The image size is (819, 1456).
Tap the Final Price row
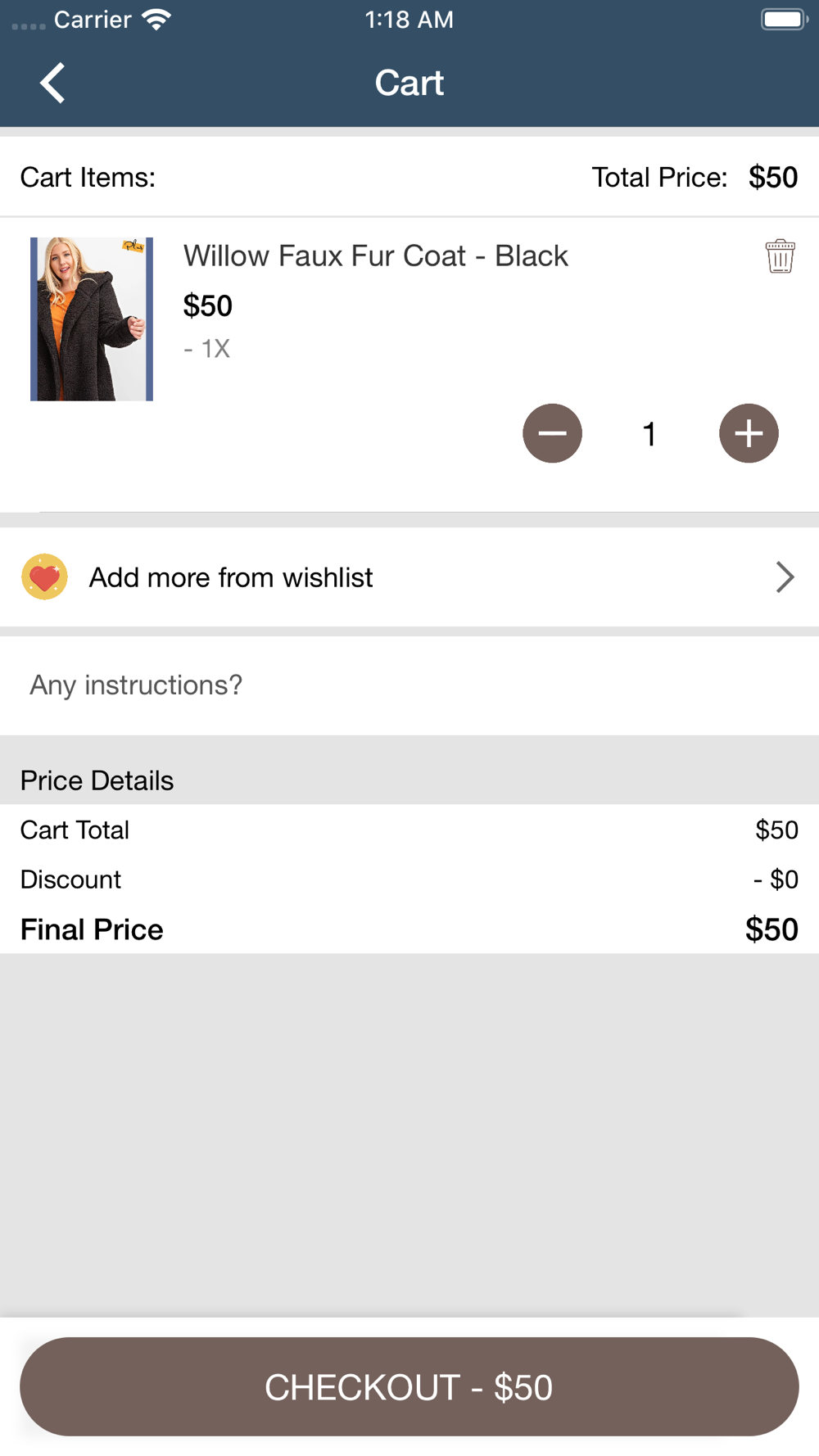[x=409, y=929]
